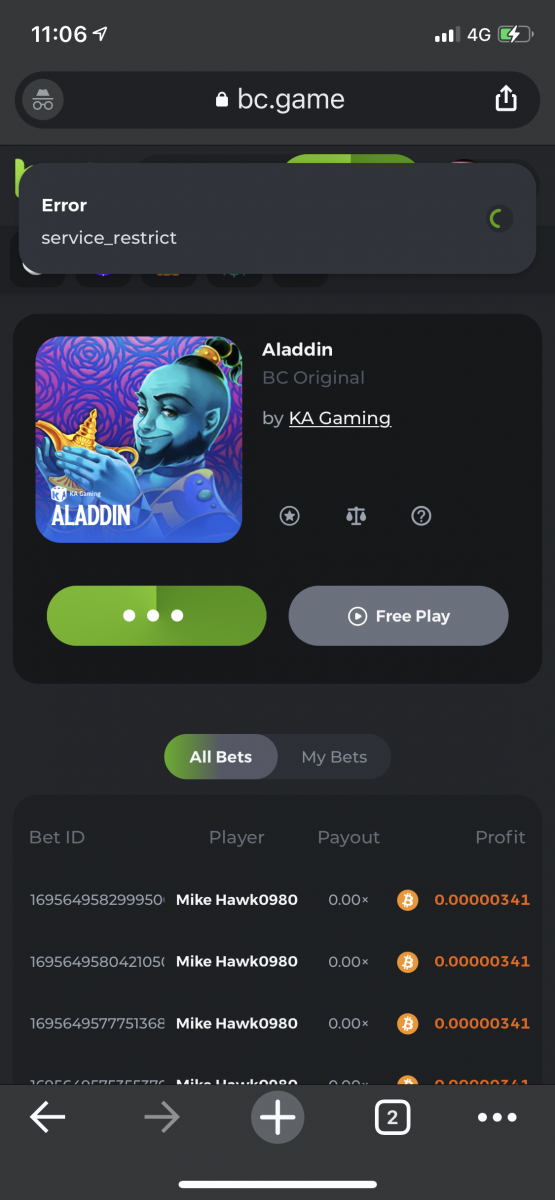Tap the green loading play button

coord(157,616)
